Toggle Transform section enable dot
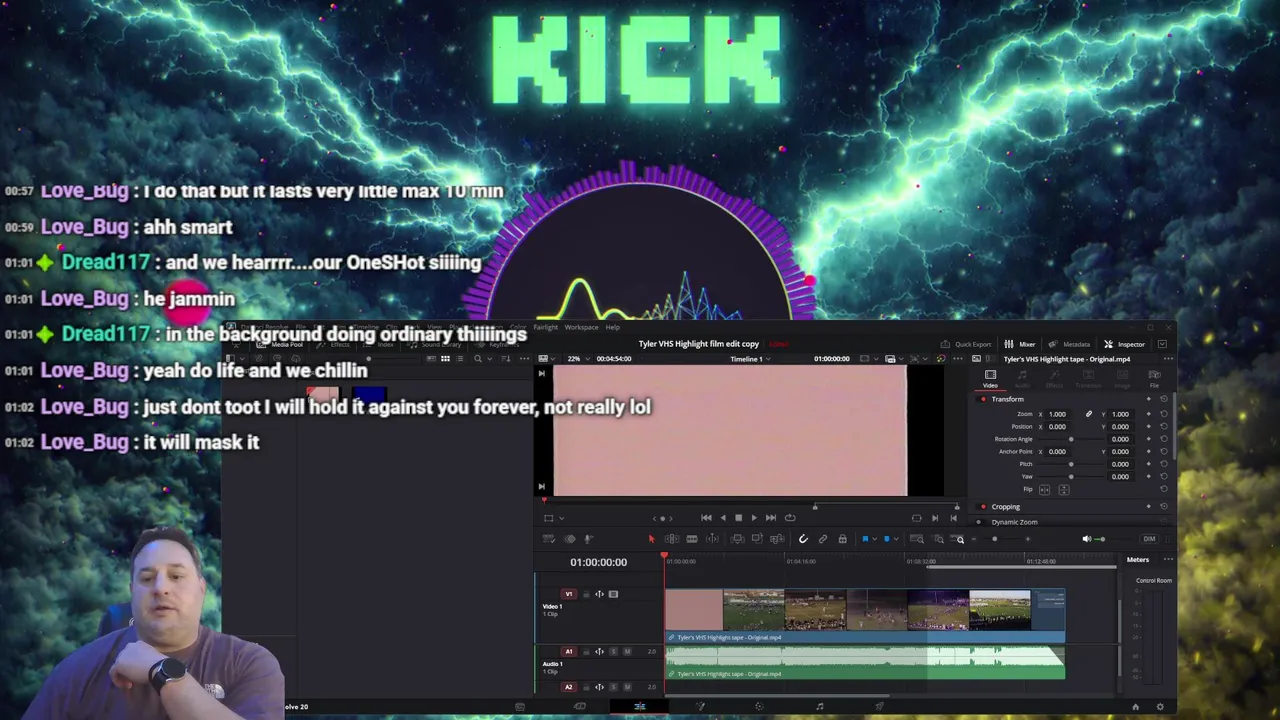The height and width of the screenshot is (720, 1280). [983, 399]
